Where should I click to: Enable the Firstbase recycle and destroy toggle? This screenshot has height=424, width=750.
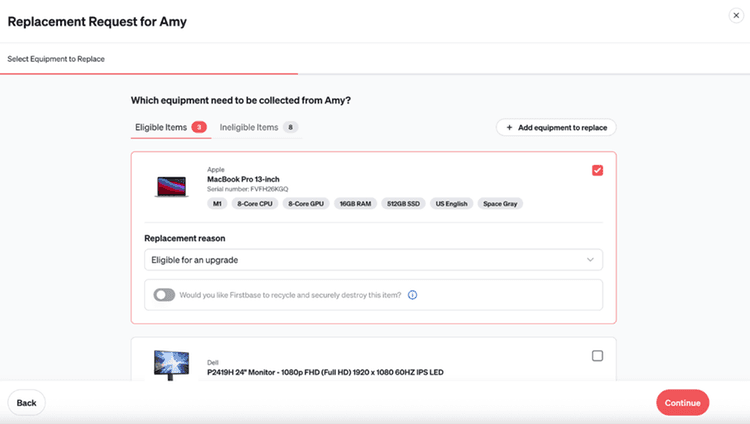[164, 295]
